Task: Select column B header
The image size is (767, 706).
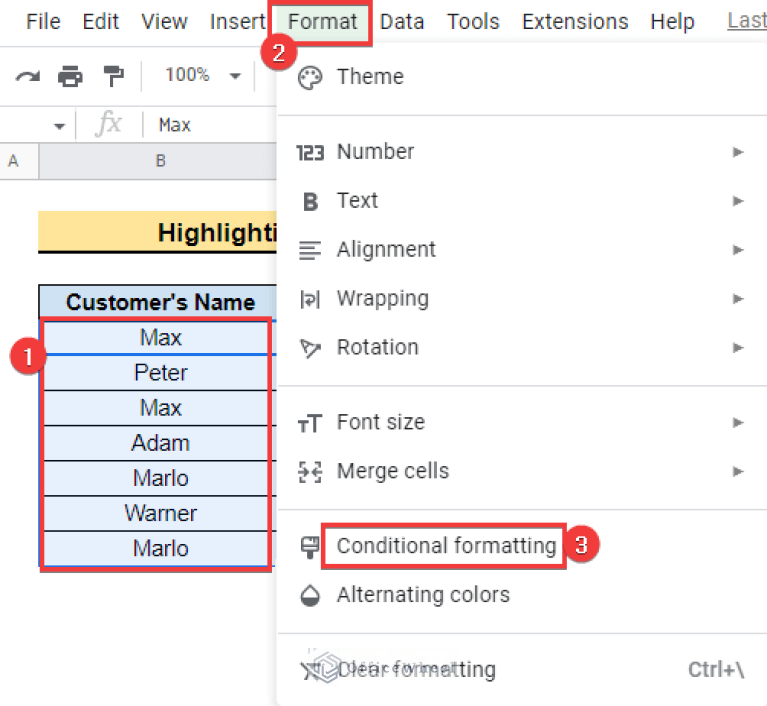Action: (160, 161)
